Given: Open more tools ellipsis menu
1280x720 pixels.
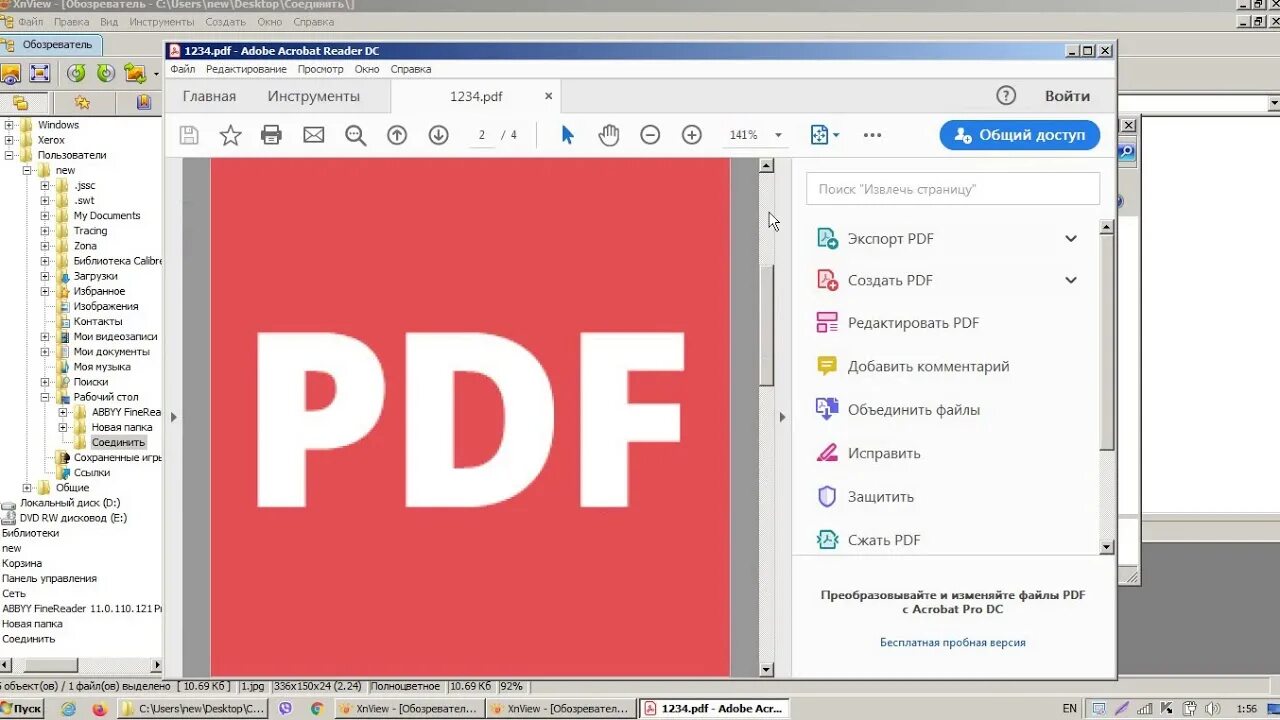Looking at the screenshot, I should [x=872, y=135].
